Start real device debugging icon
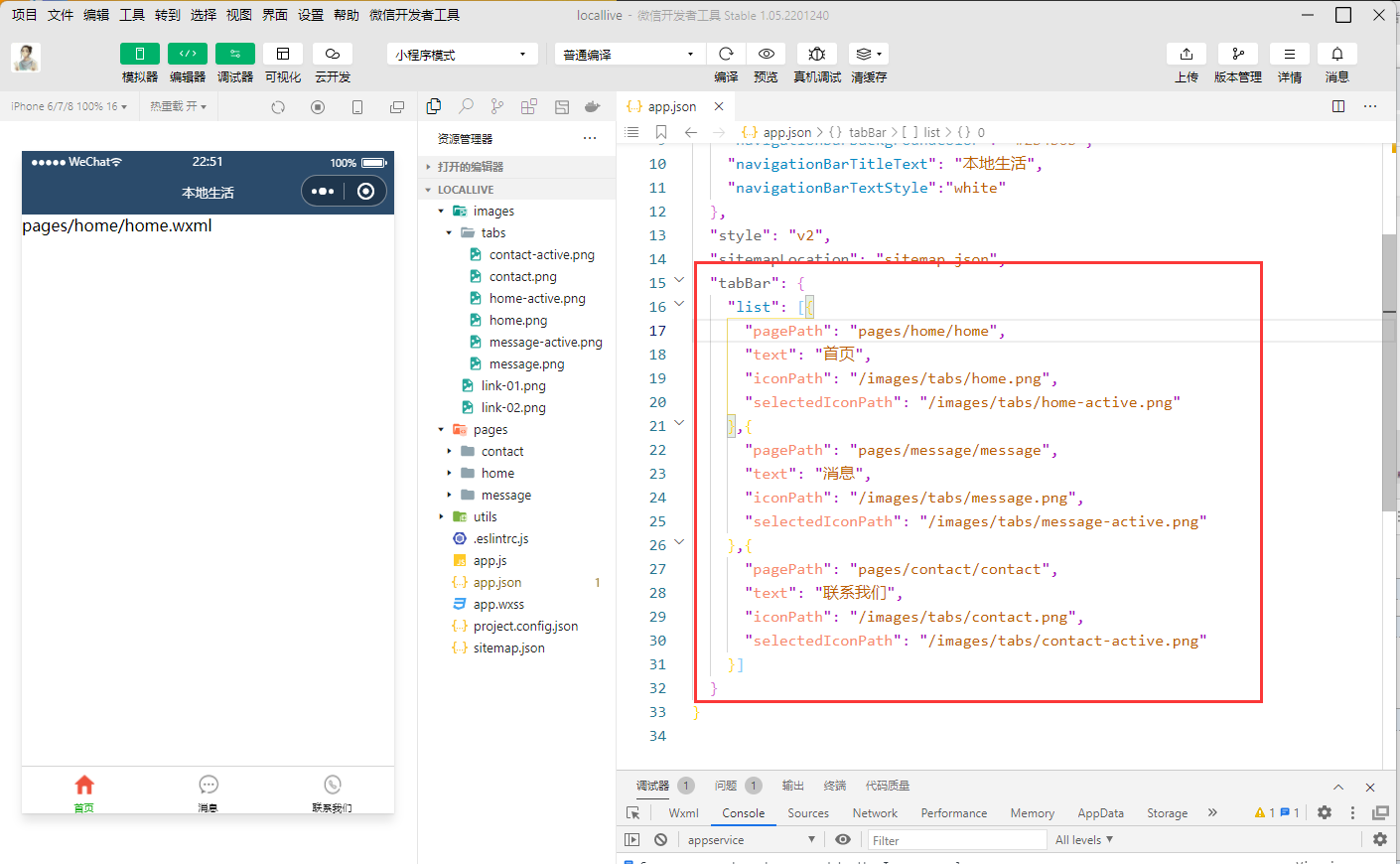Image resolution: width=1400 pixels, height=864 pixels. coord(817,54)
